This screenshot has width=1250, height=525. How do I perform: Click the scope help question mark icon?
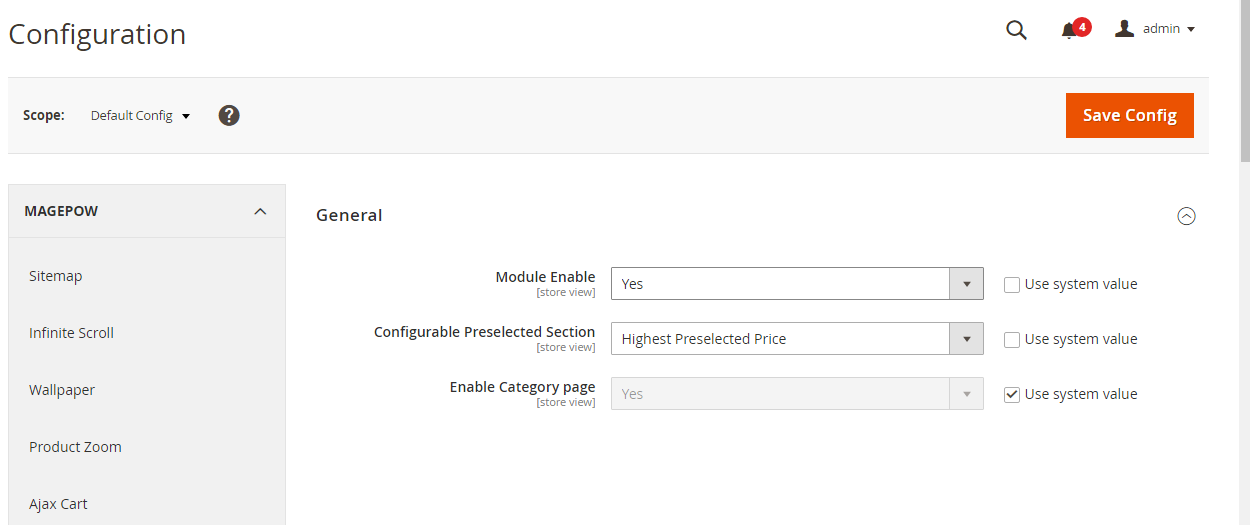(229, 115)
